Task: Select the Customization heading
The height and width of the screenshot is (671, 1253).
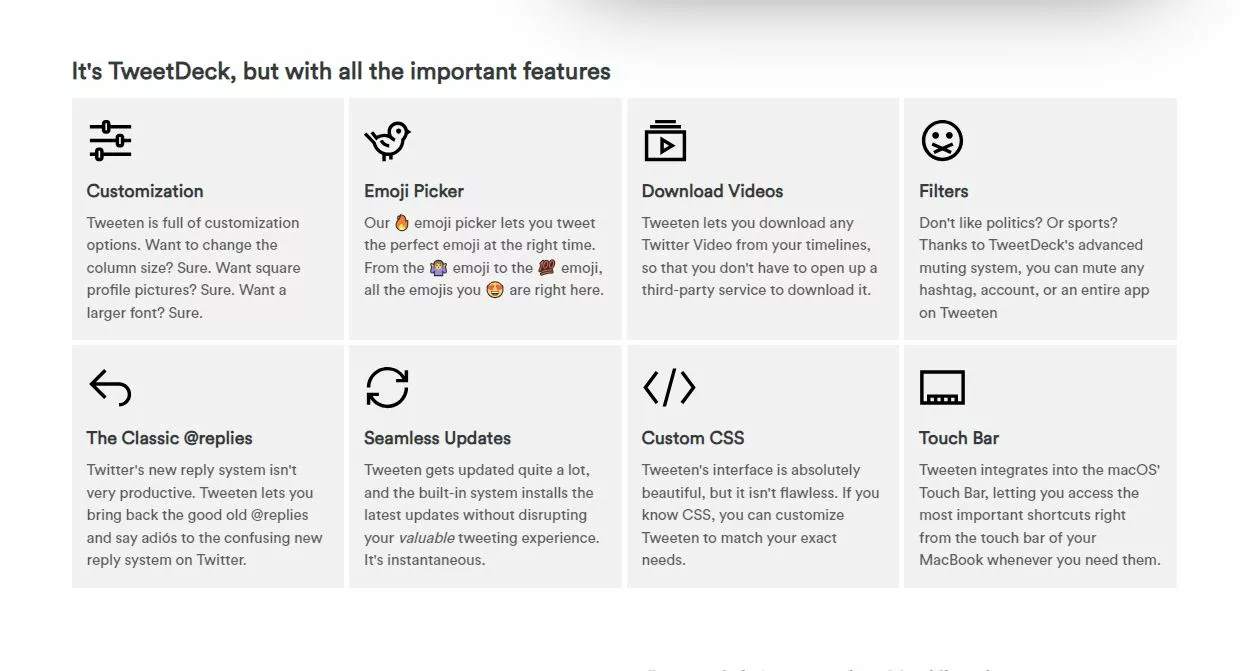Action: click(x=145, y=191)
